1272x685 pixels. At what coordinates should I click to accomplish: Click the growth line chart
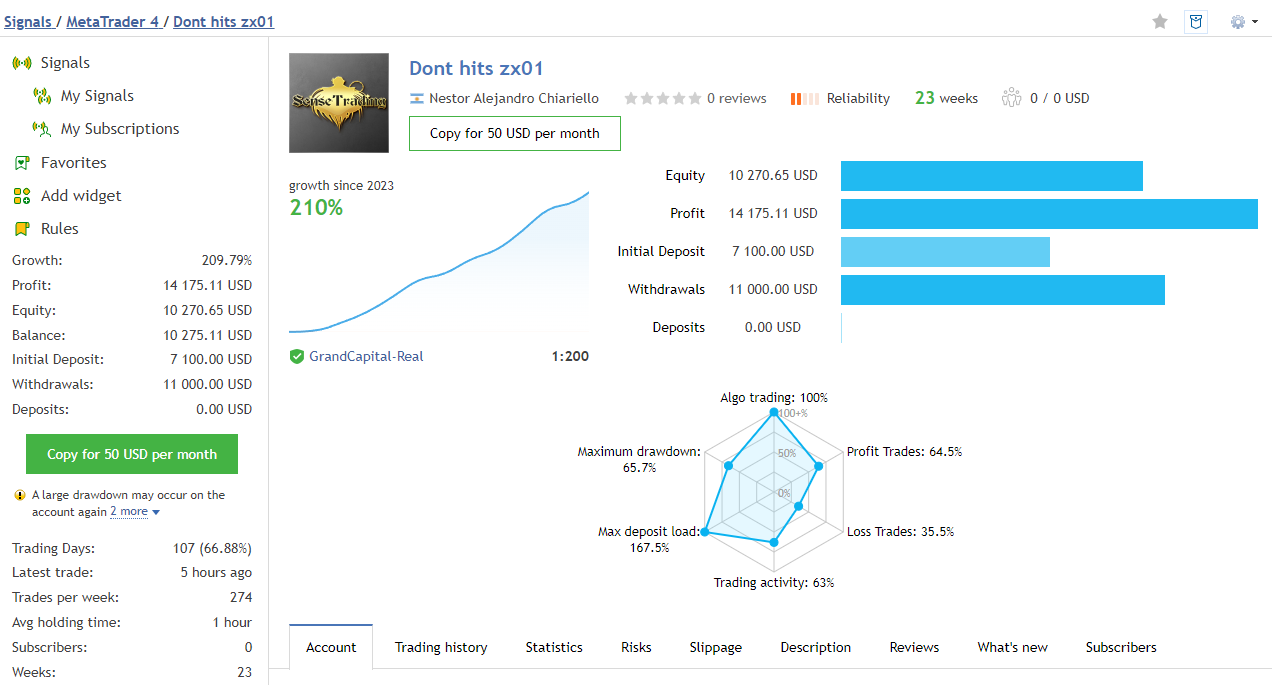[x=439, y=264]
